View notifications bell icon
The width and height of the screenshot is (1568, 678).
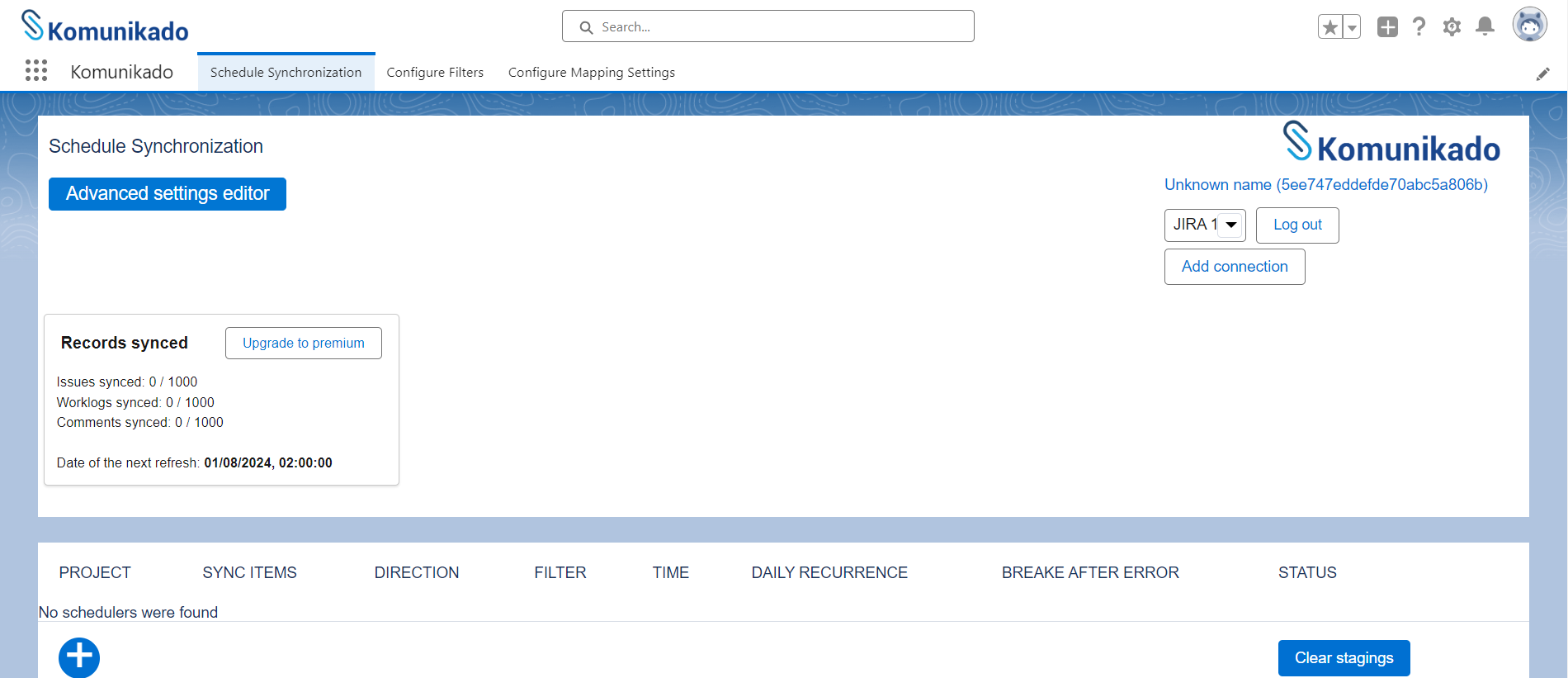[x=1485, y=26]
